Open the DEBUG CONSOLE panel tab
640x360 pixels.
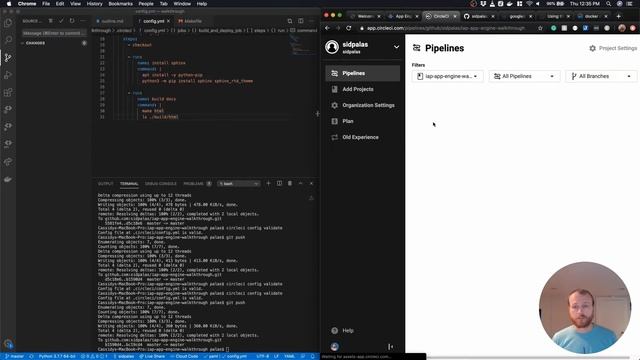[x=161, y=184]
